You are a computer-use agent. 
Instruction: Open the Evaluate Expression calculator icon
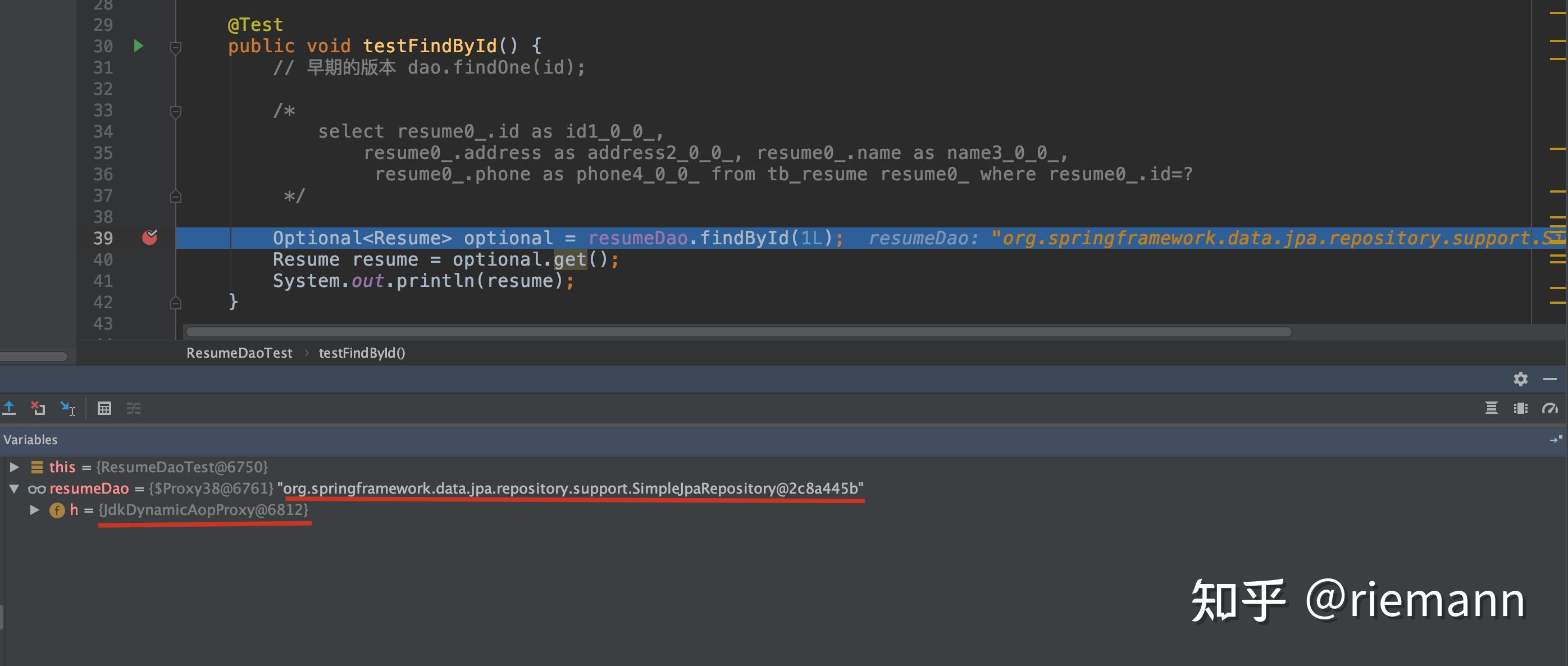pos(104,408)
